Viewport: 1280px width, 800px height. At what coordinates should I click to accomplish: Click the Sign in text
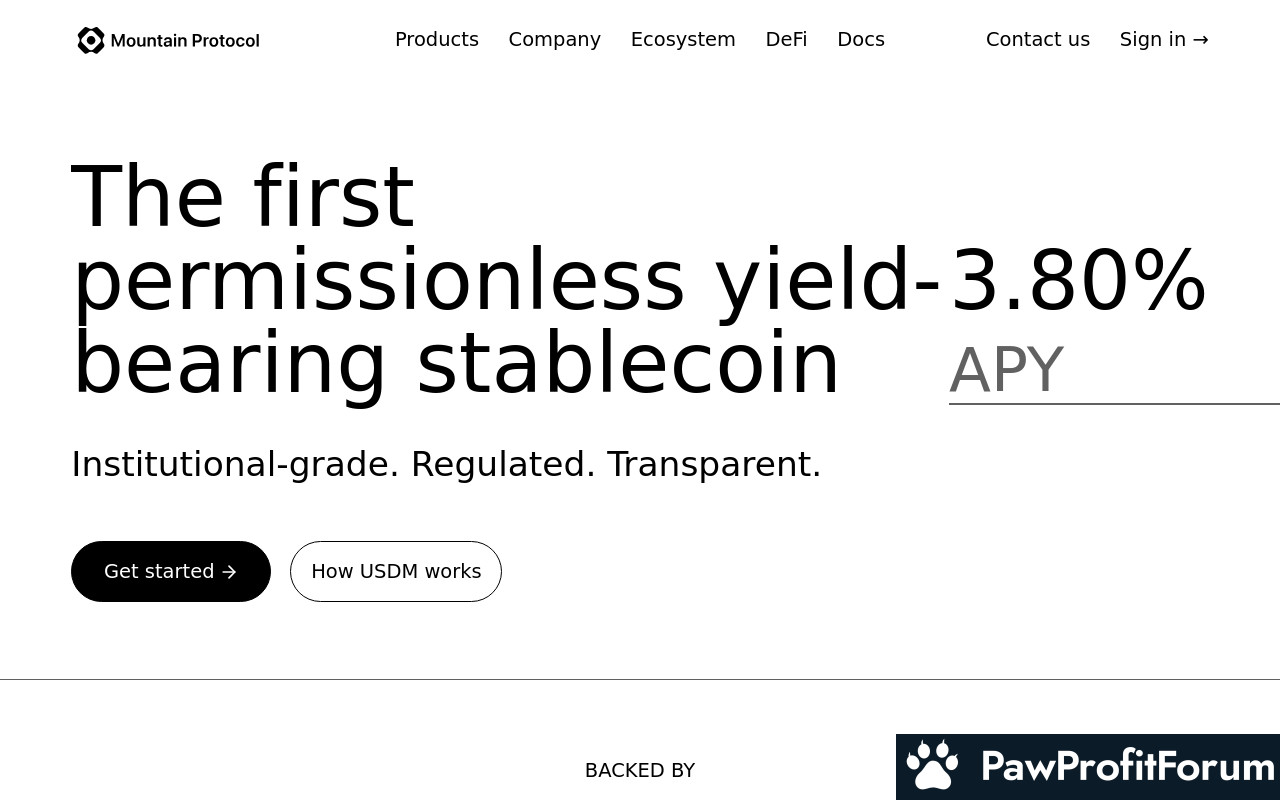[x=1152, y=39]
